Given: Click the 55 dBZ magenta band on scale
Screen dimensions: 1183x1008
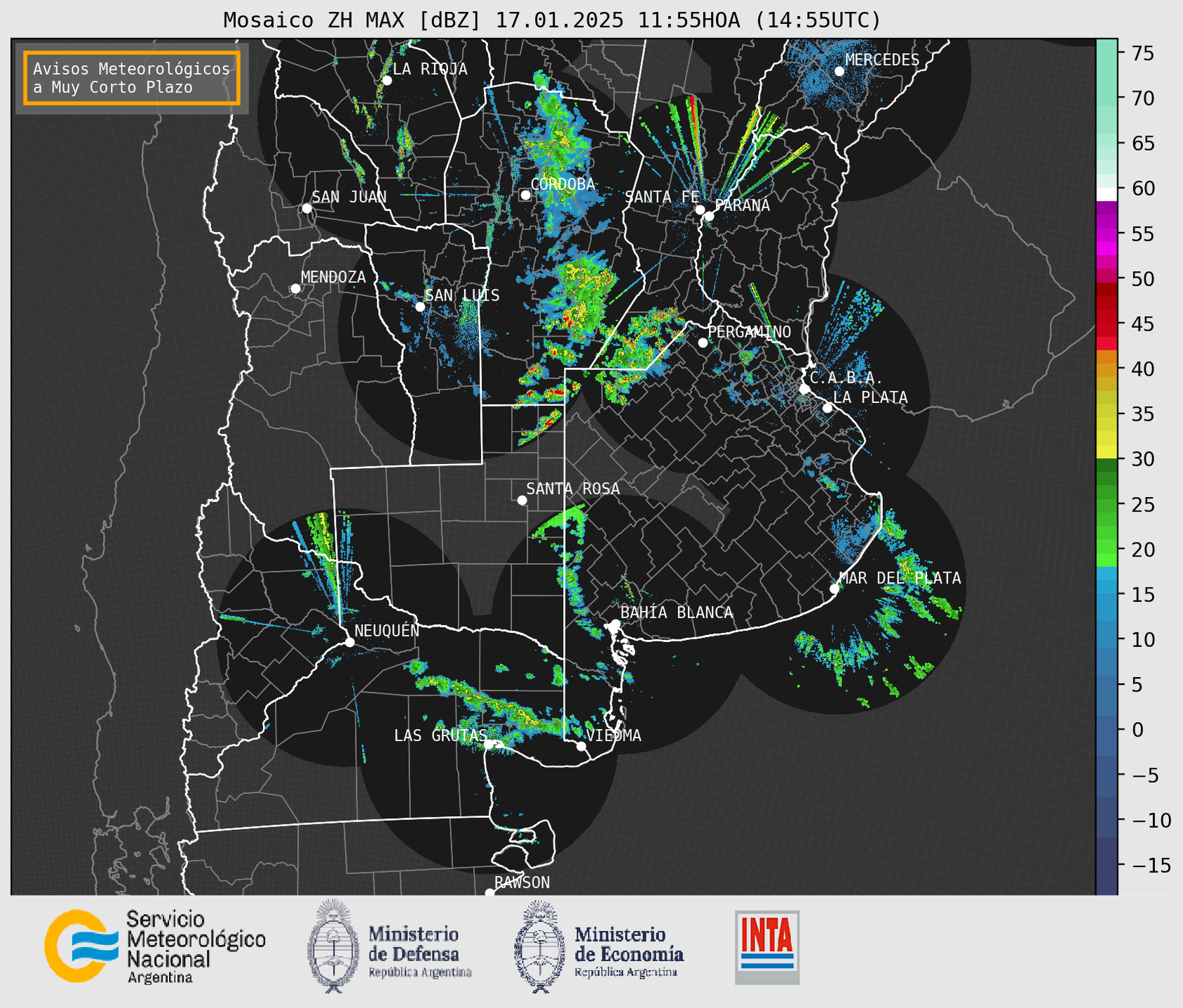Looking at the screenshot, I should click(x=1106, y=235).
